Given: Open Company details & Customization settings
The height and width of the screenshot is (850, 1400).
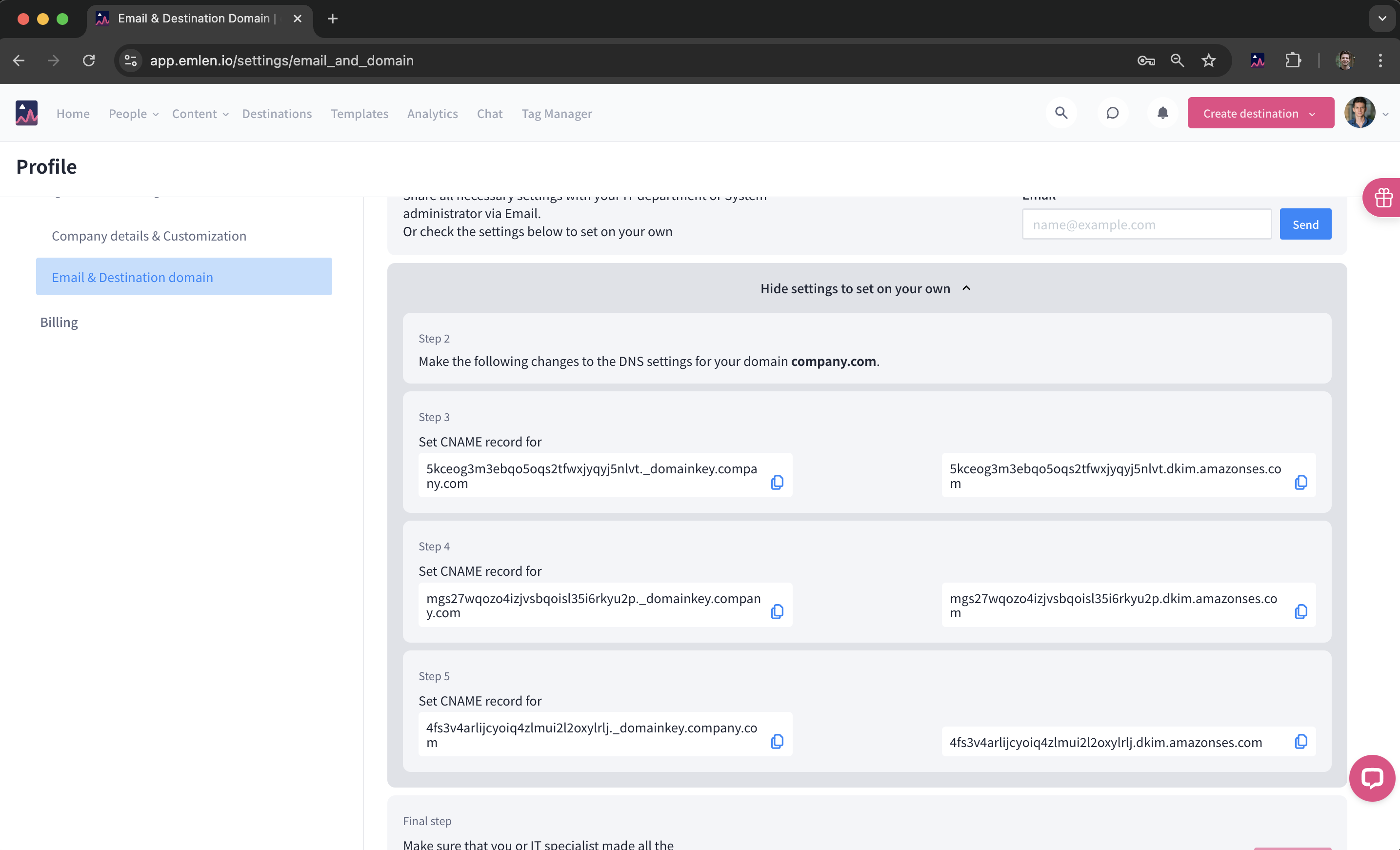Looking at the screenshot, I should pos(149,236).
